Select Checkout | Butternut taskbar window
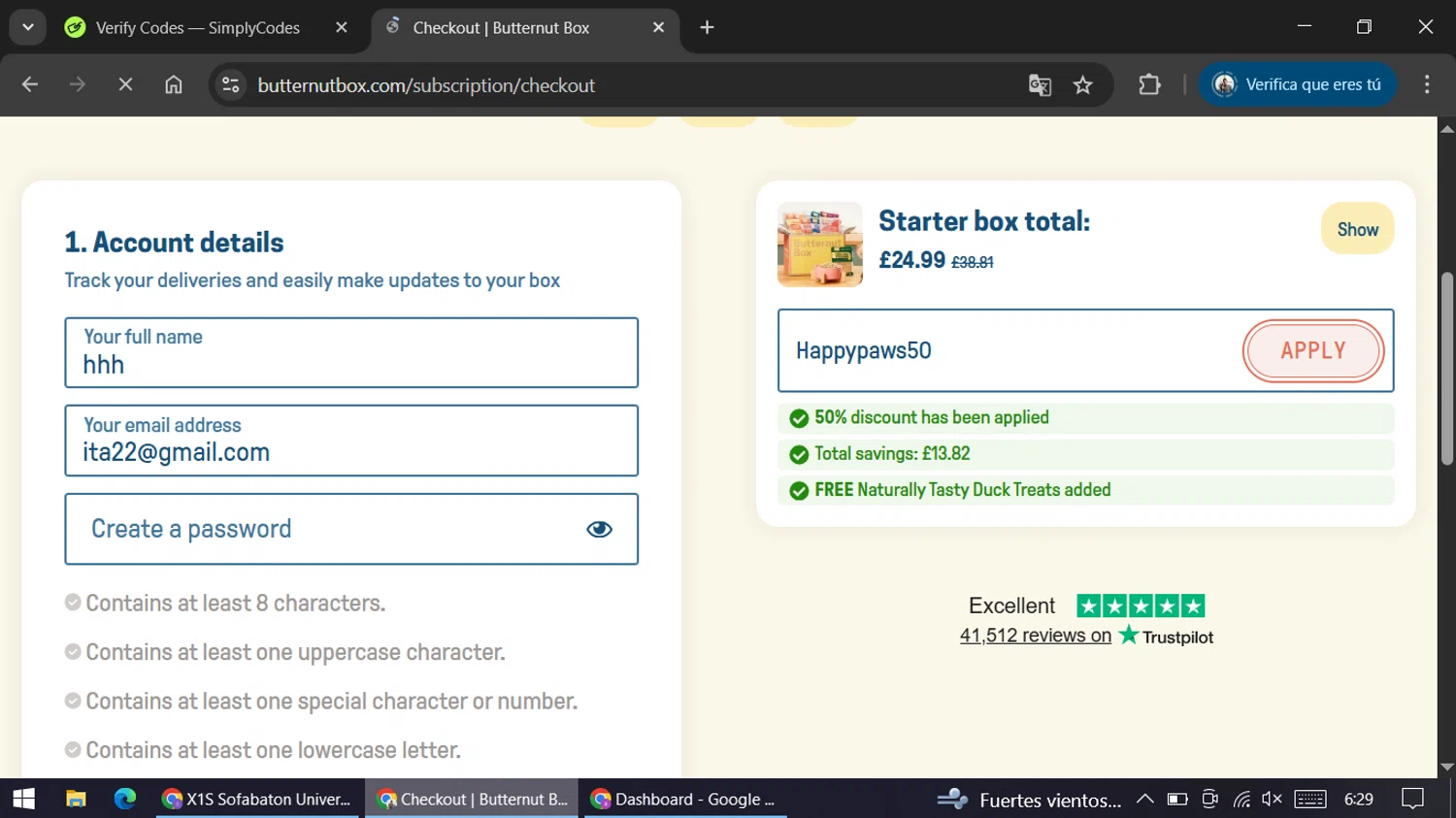 coord(472,799)
